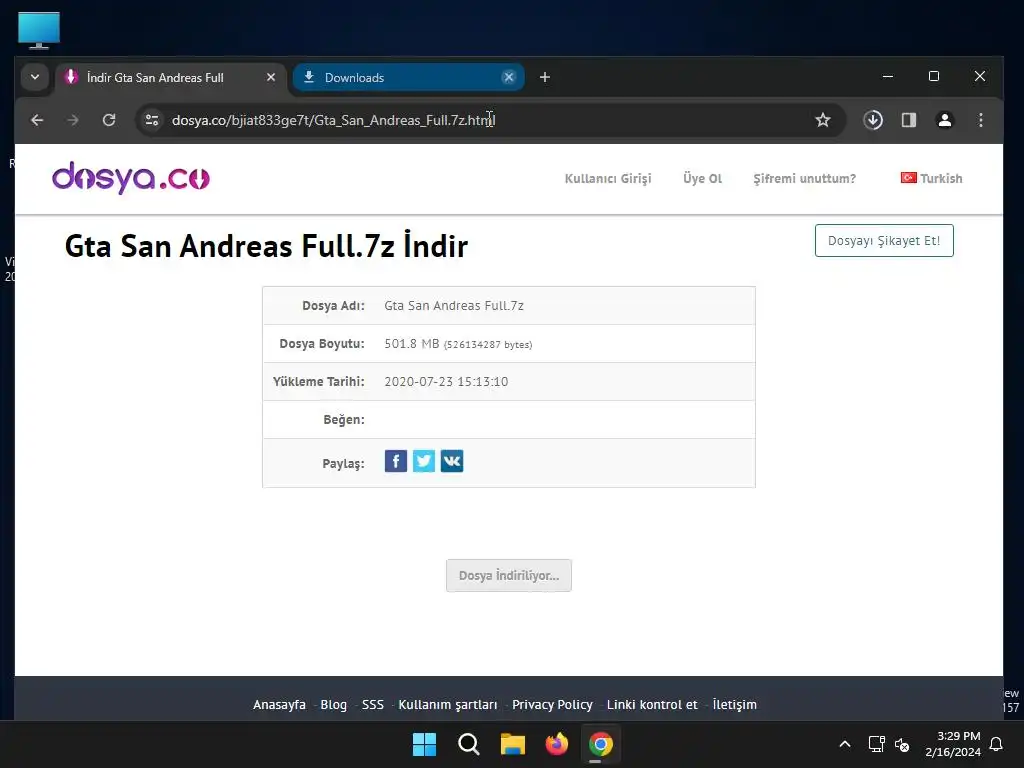Click the file name Gta San Andreas Full.7z
The width and height of the screenshot is (1024, 768).
click(x=454, y=306)
